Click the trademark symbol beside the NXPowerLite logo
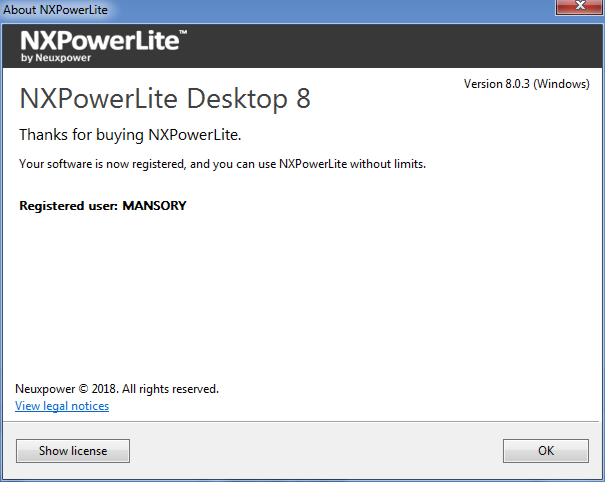 pyautogui.click(x=181, y=34)
